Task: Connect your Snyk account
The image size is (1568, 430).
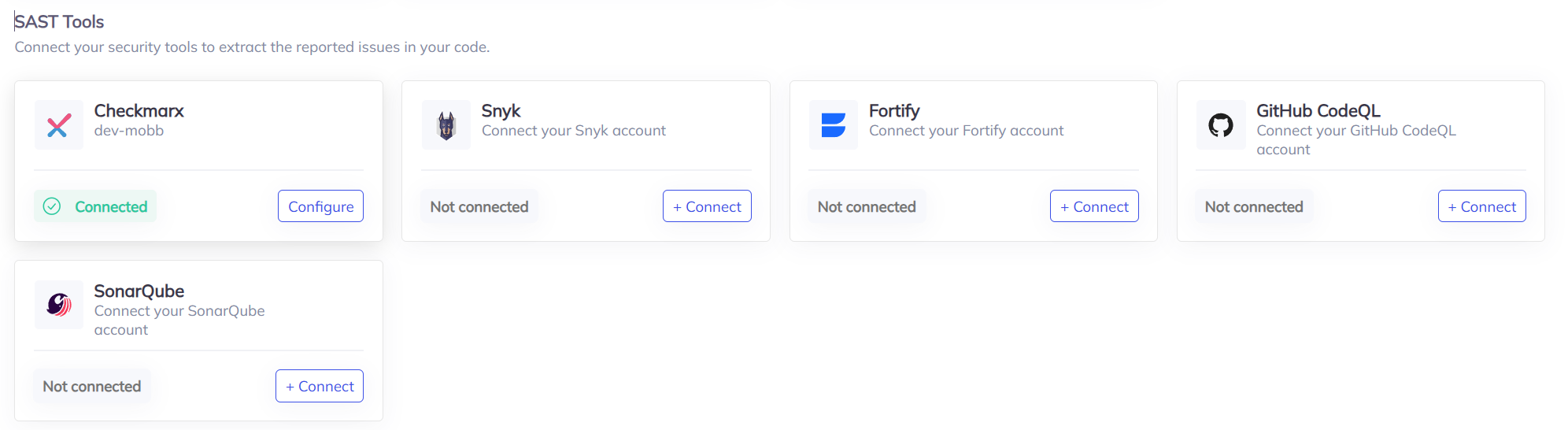Action: [707, 206]
